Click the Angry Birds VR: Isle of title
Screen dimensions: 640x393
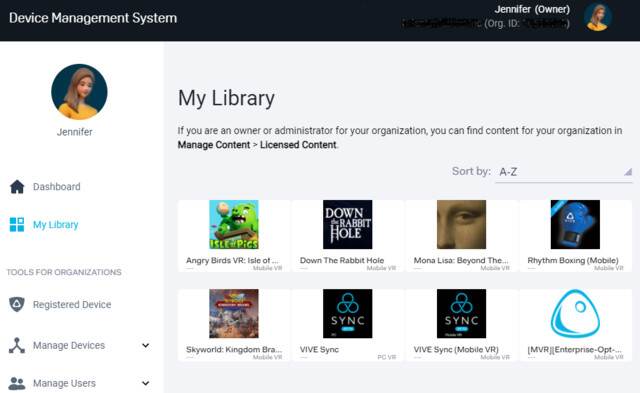click(x=232, y=260)
